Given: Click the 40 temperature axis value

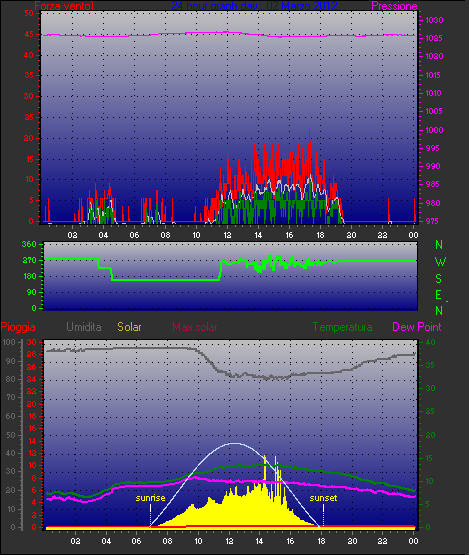Looking at the screenshot, I should coord(430,342).
